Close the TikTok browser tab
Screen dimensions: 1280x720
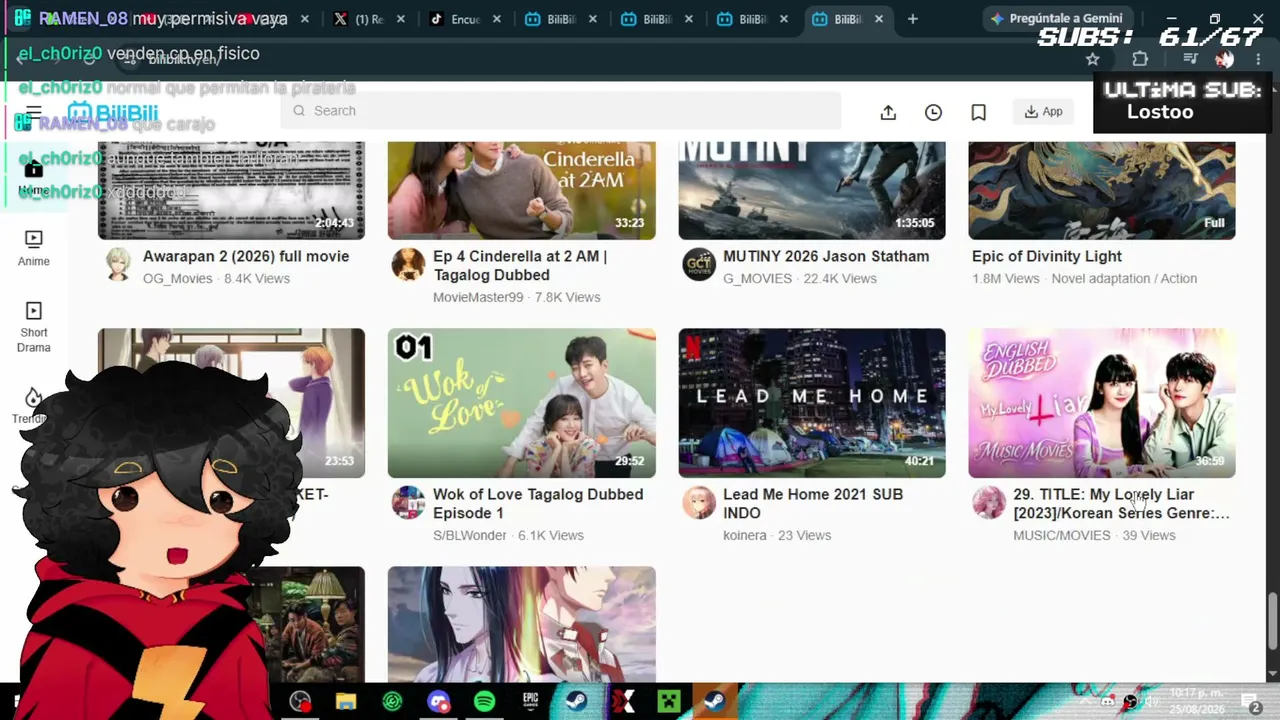pyautogui.click(x=498, y=19)
